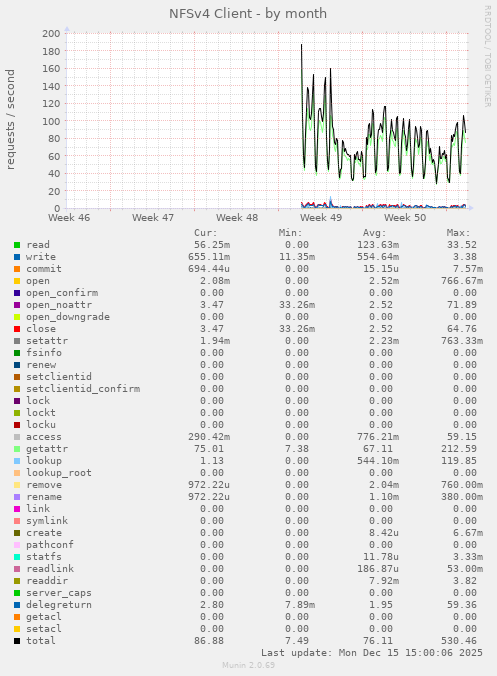Image resolution: width=497 pixels, height=676 pixels.
Task: Click the requests / second axis title
Action: pos(10,119)
